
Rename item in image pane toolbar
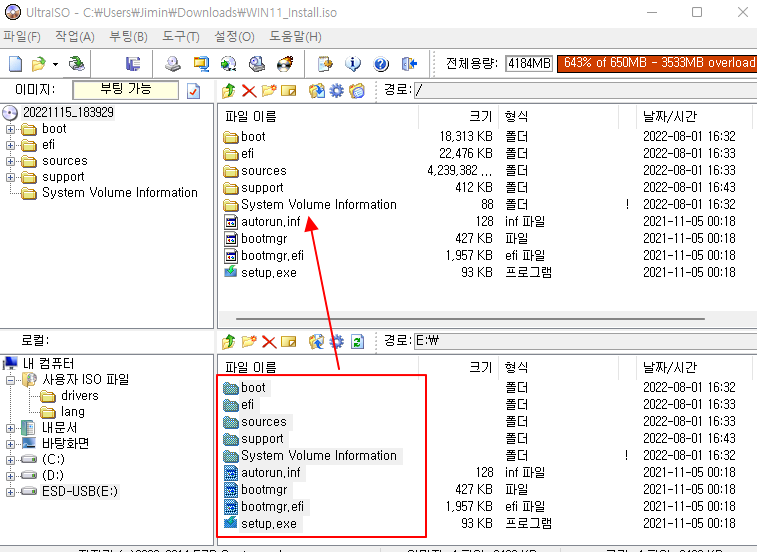click(x=289, y=90)
